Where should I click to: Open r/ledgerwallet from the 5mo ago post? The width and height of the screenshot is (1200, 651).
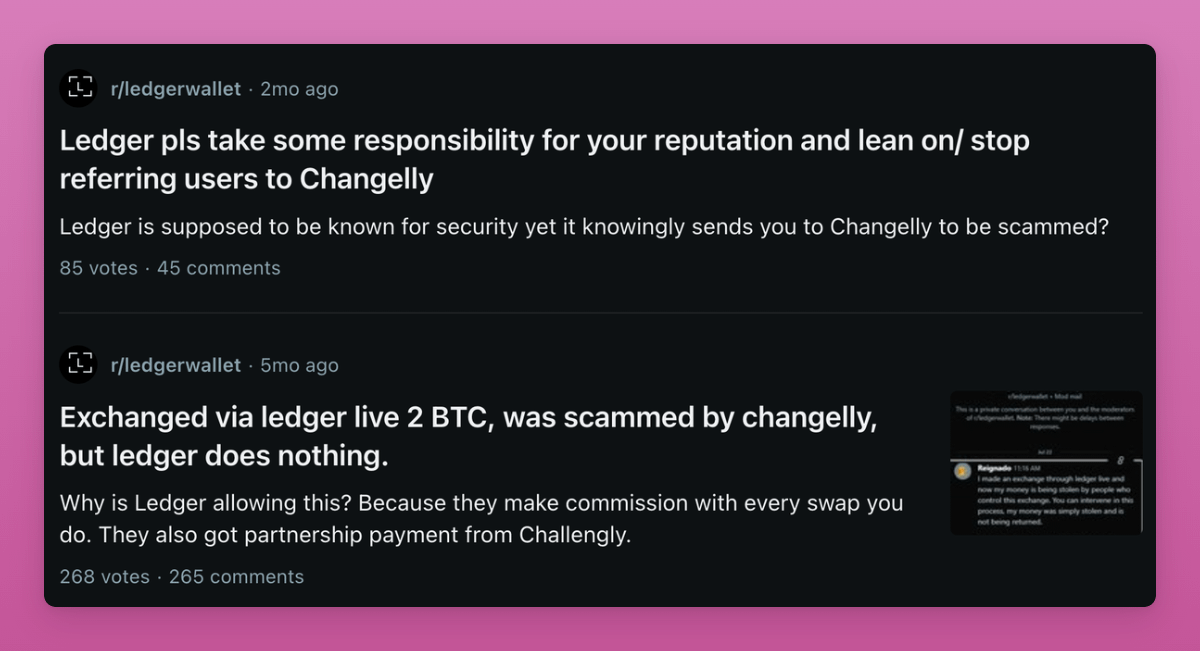[175, 365]
